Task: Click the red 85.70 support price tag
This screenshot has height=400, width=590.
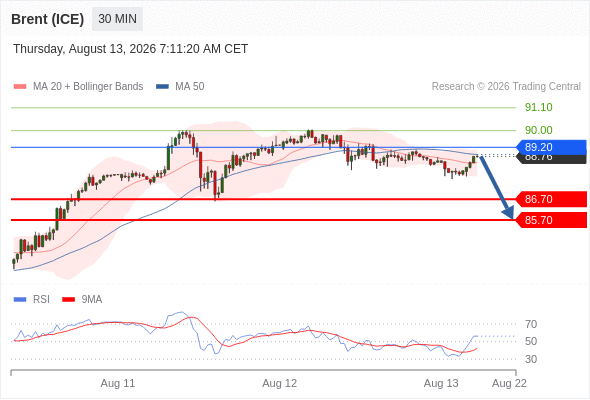Action: point(551,220)
